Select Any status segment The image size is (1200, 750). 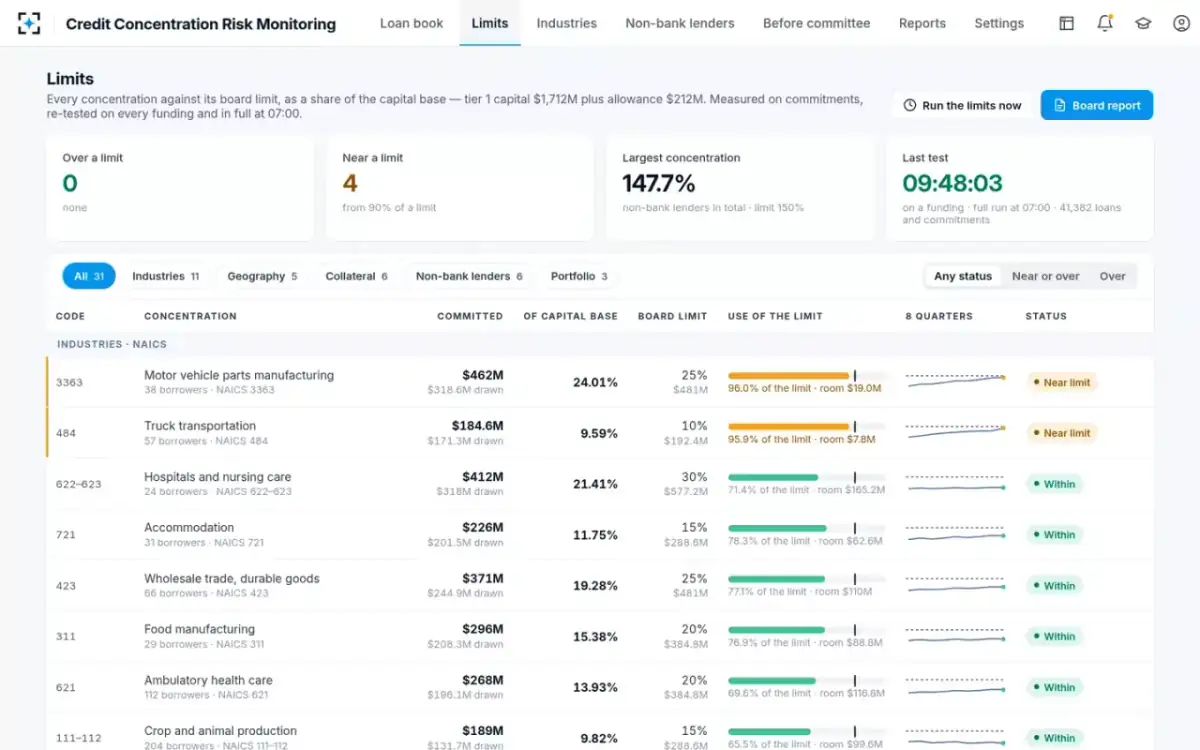coord(963,276)
